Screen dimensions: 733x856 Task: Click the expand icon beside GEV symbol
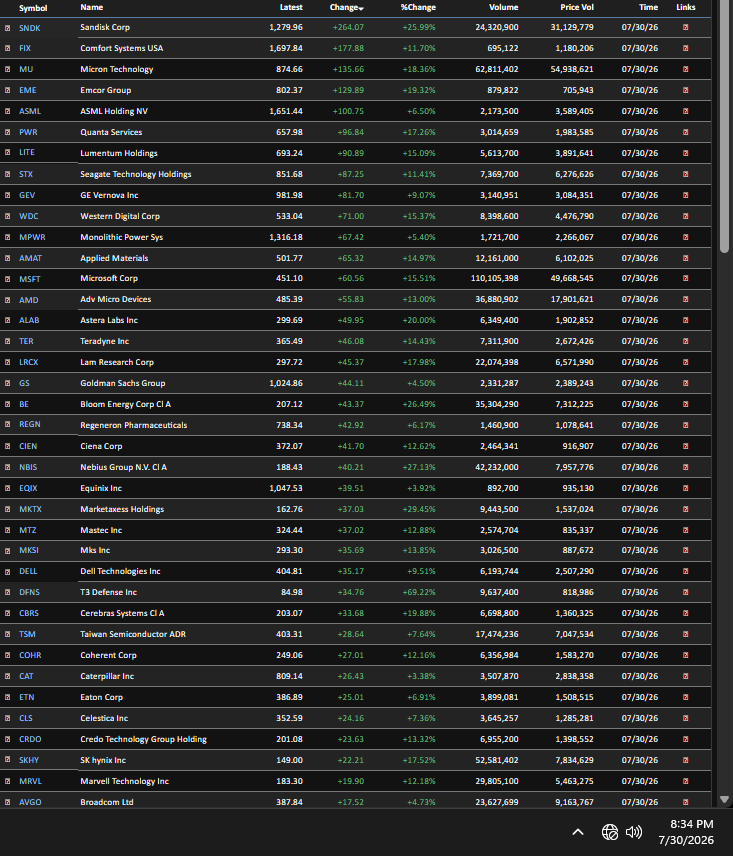8,195
